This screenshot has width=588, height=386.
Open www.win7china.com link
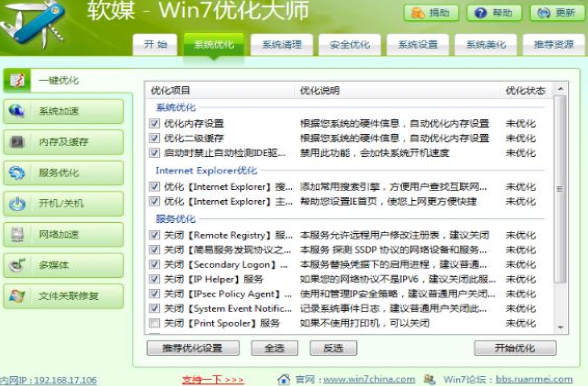click(x=369, y=380)
